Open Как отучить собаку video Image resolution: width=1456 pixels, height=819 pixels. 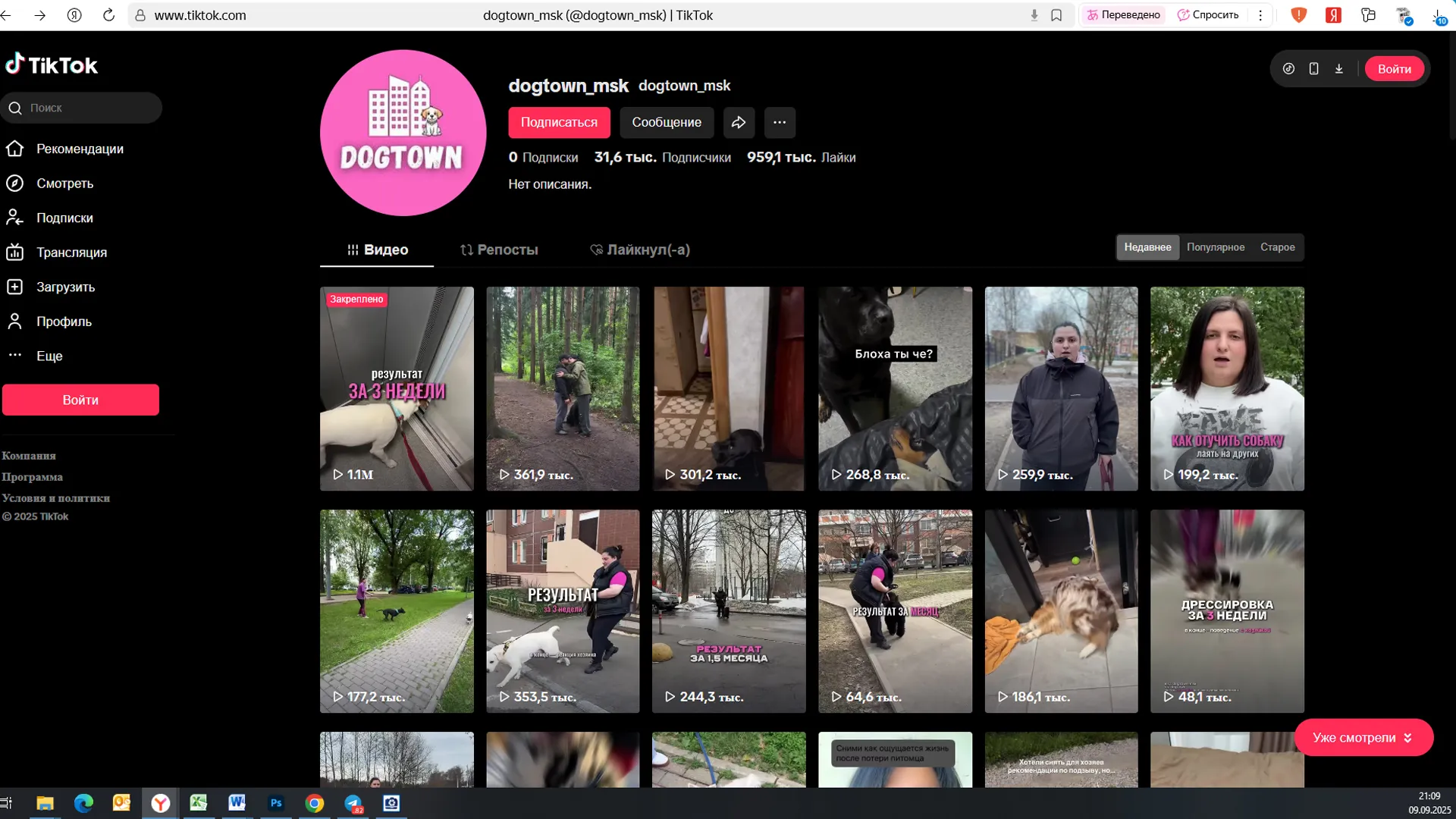pyautogui.click(x=1227, y=388)
